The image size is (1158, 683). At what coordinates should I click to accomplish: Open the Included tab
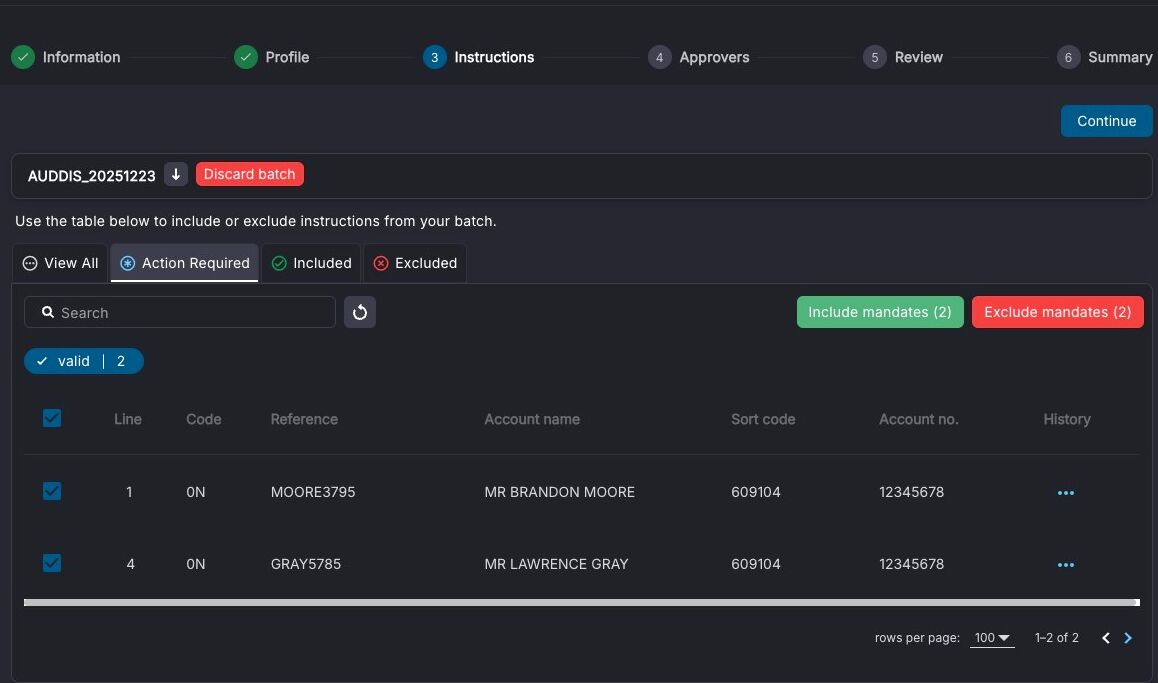tap(312, 263)
